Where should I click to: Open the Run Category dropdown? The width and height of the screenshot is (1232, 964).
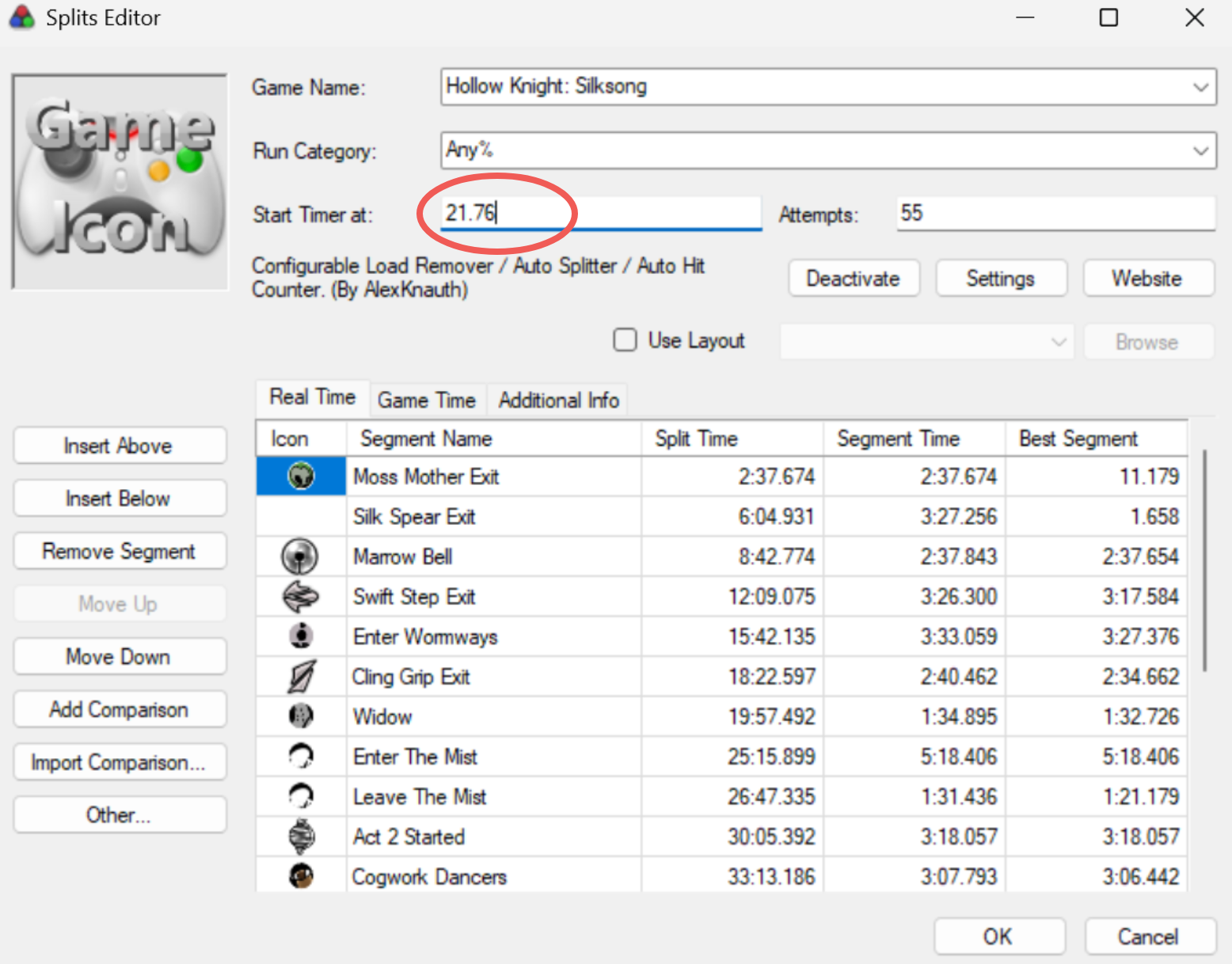tap(1200, 150)
